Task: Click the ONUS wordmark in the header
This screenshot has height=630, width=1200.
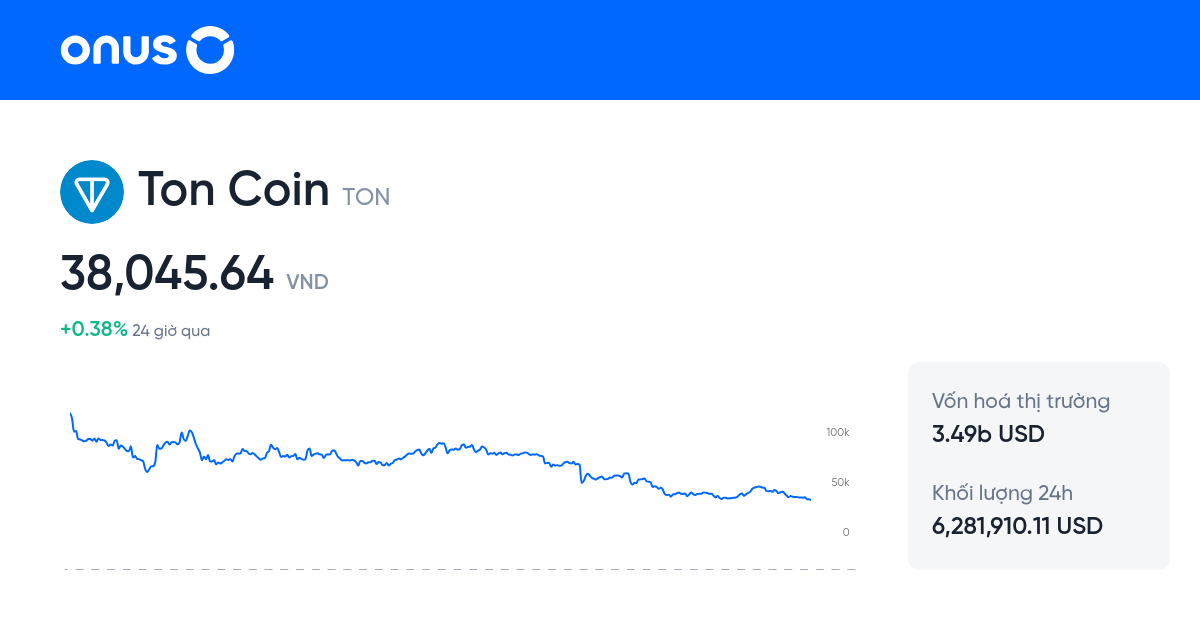Action: click(120, 49)
